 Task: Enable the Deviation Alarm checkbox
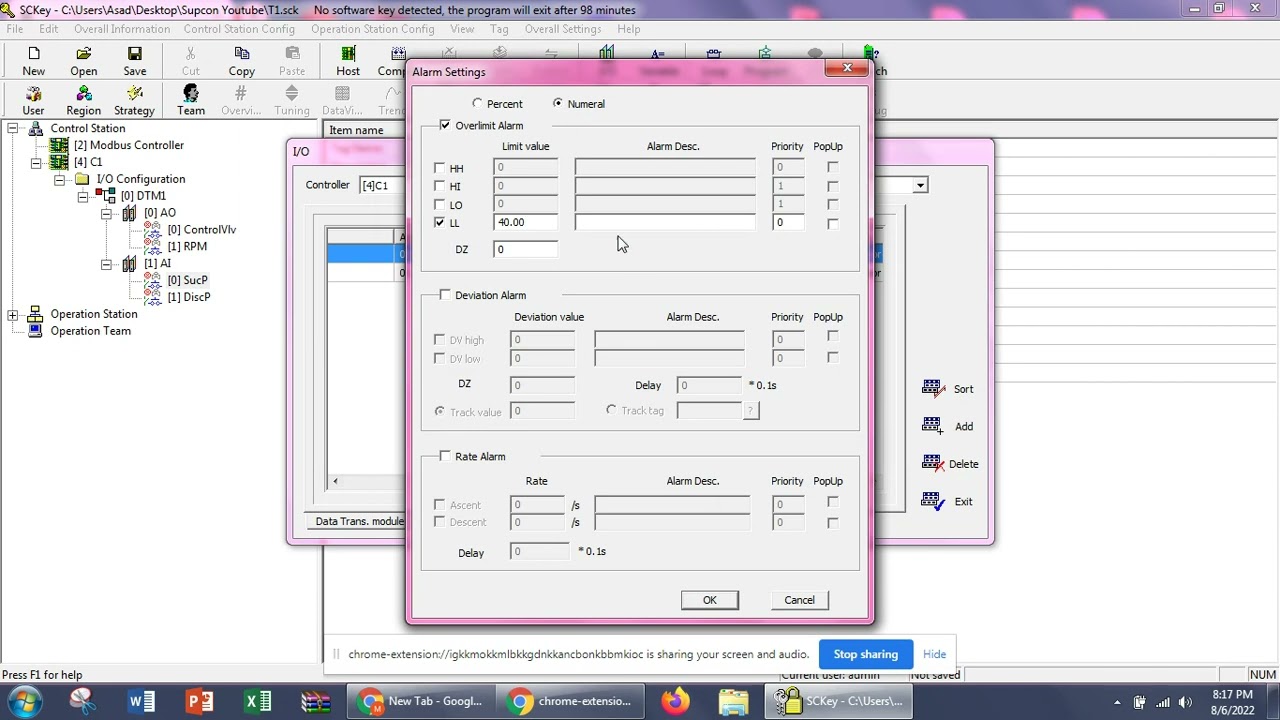pyautogui.click(x=445, y=295)
